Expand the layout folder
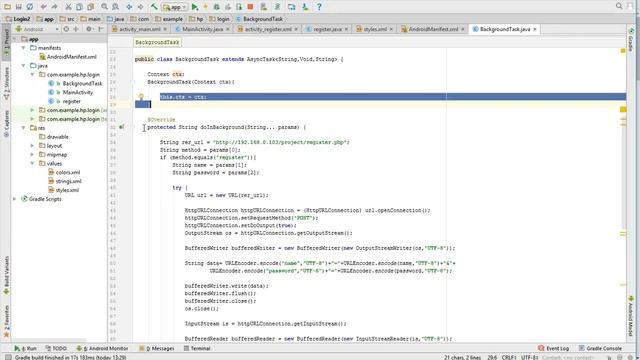 coord(32,145)
